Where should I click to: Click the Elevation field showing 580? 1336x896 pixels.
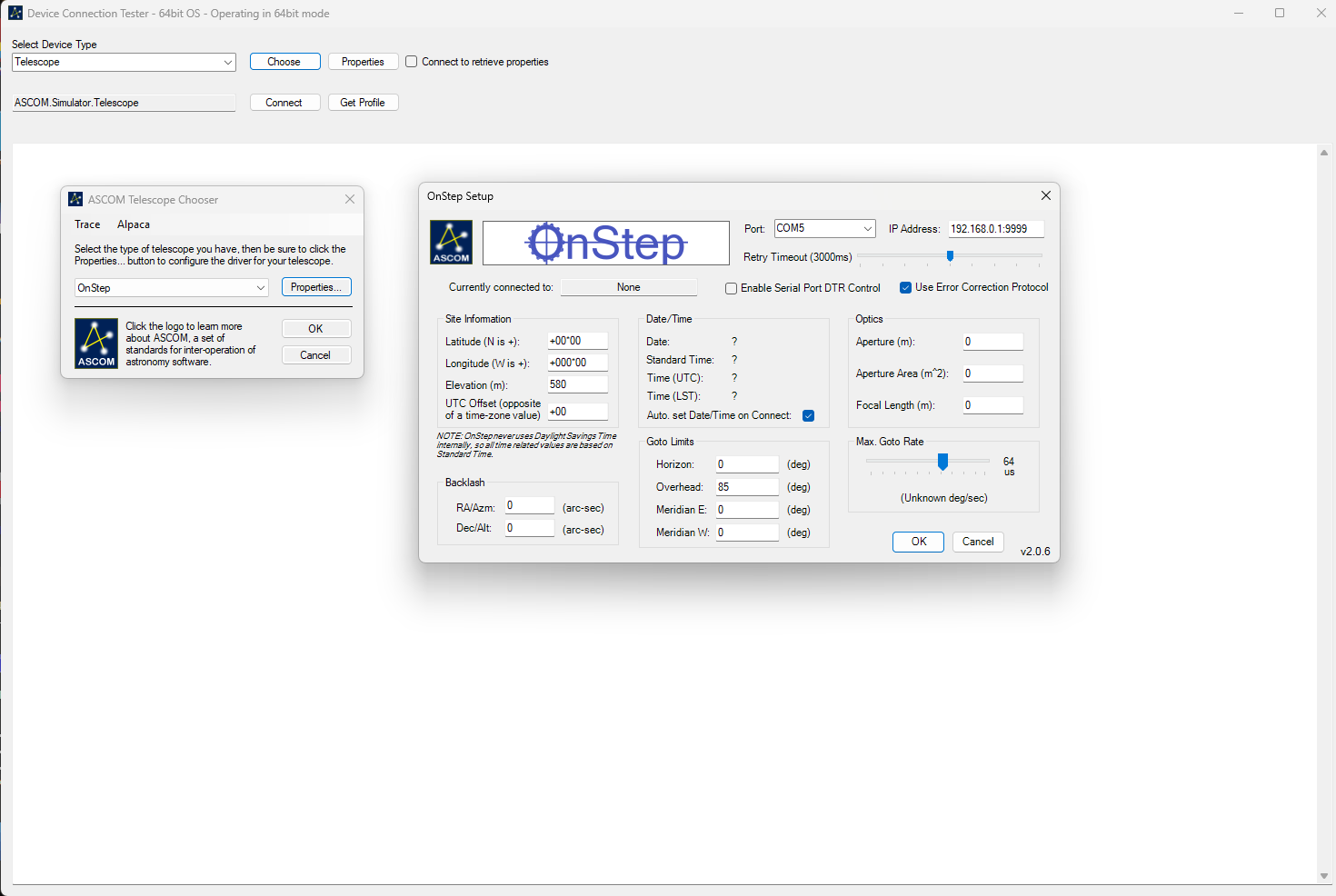pyautogui.click(x=577, y=384)
